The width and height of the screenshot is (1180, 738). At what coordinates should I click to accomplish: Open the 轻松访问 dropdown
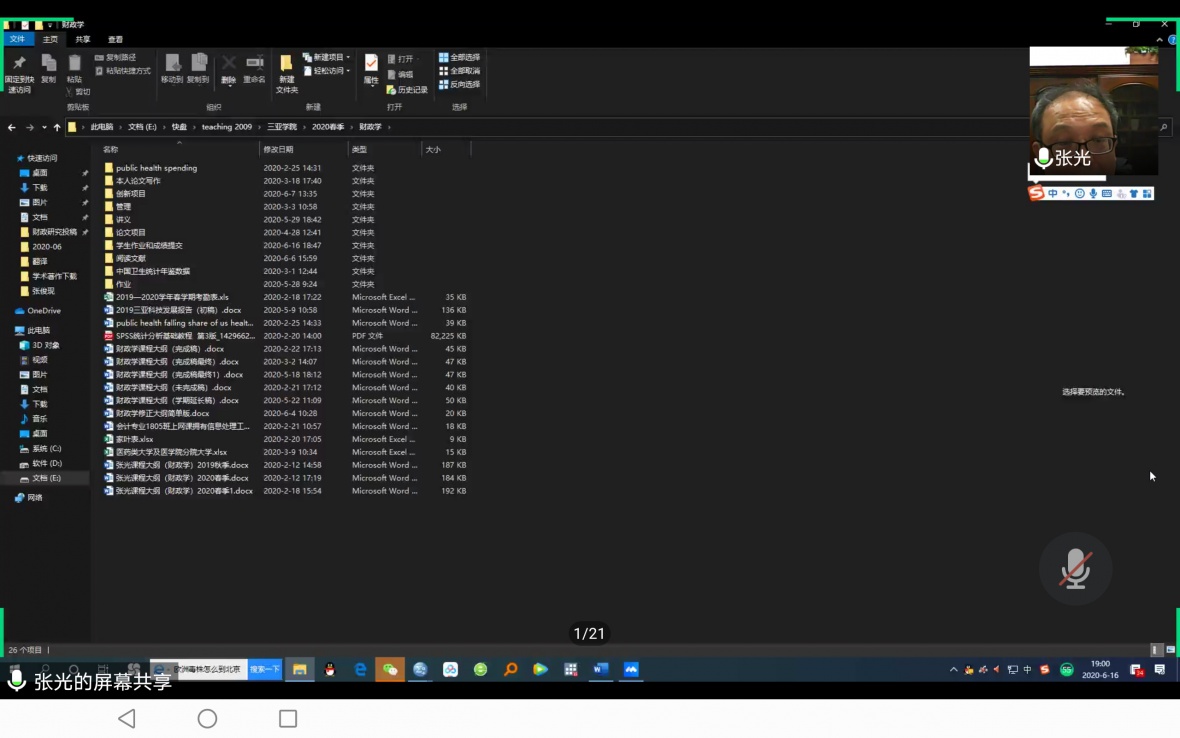(326, 71)
